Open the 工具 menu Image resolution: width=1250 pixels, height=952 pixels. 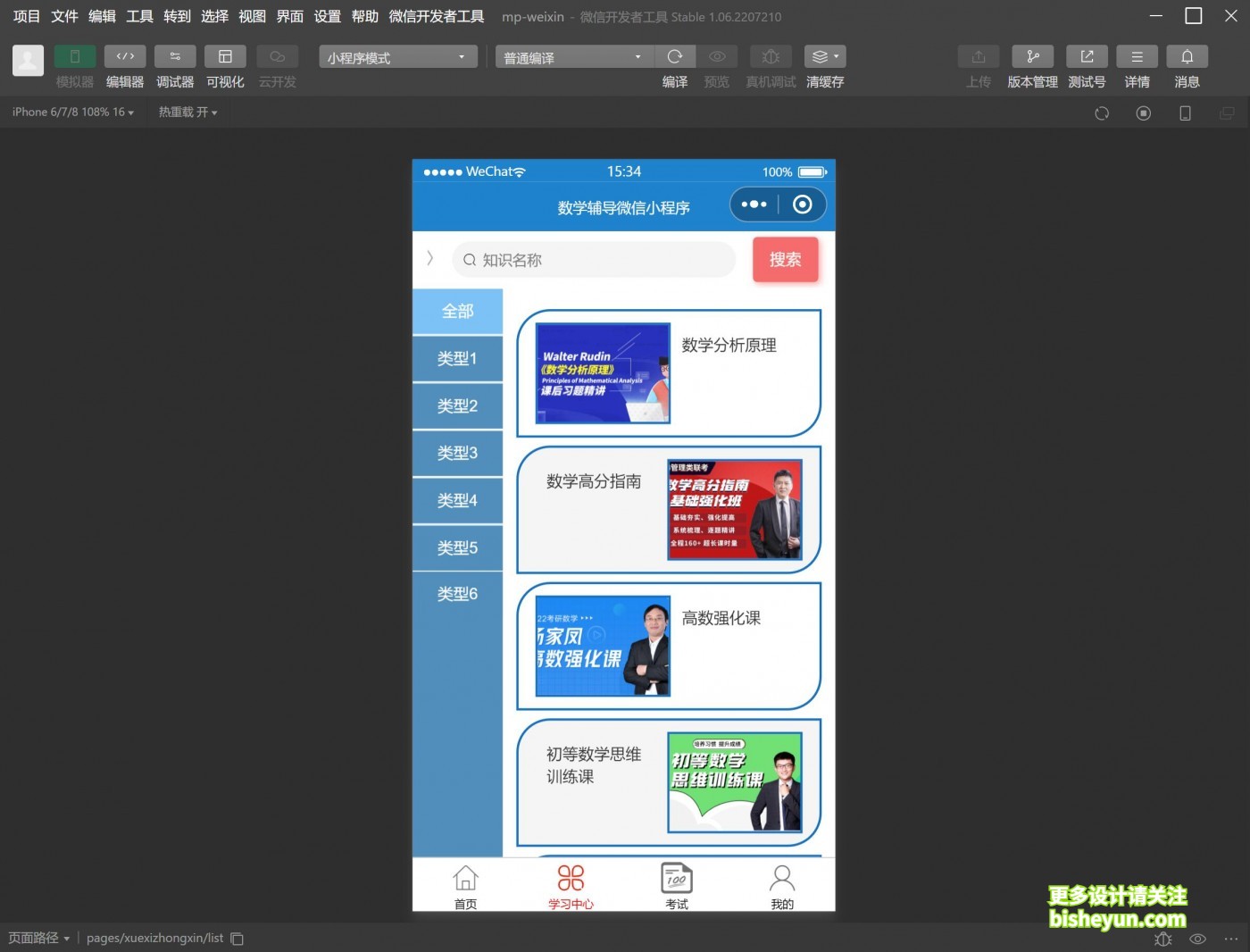coord(139,16)
